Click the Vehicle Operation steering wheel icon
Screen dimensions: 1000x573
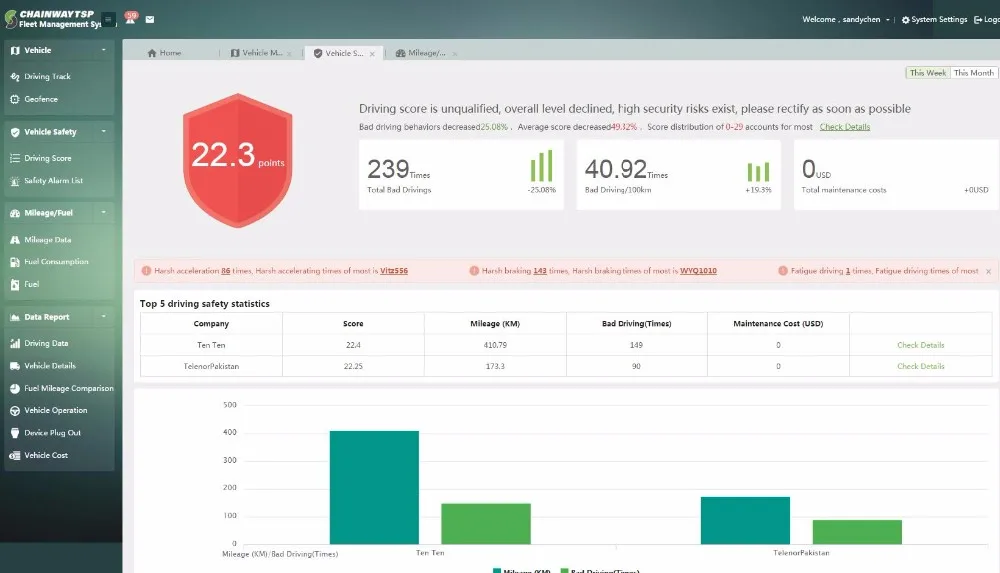click(x=15, y=410)
